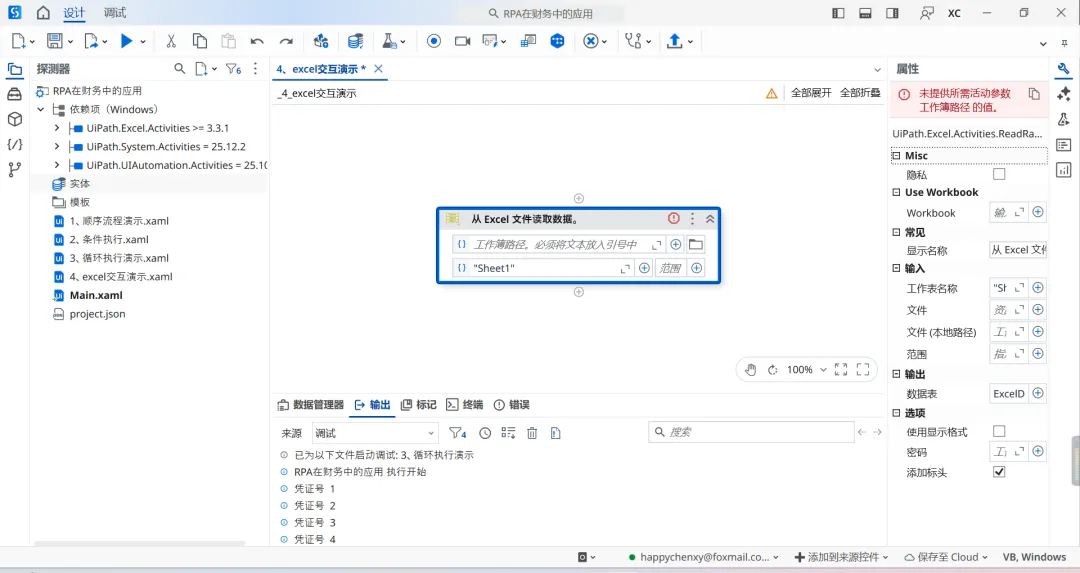Toggle the 使用显示格式 checkbox

pos(999,431)
